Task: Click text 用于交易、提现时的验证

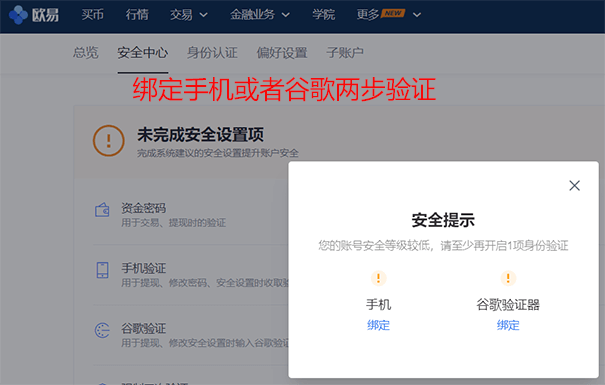Action: 174,223
